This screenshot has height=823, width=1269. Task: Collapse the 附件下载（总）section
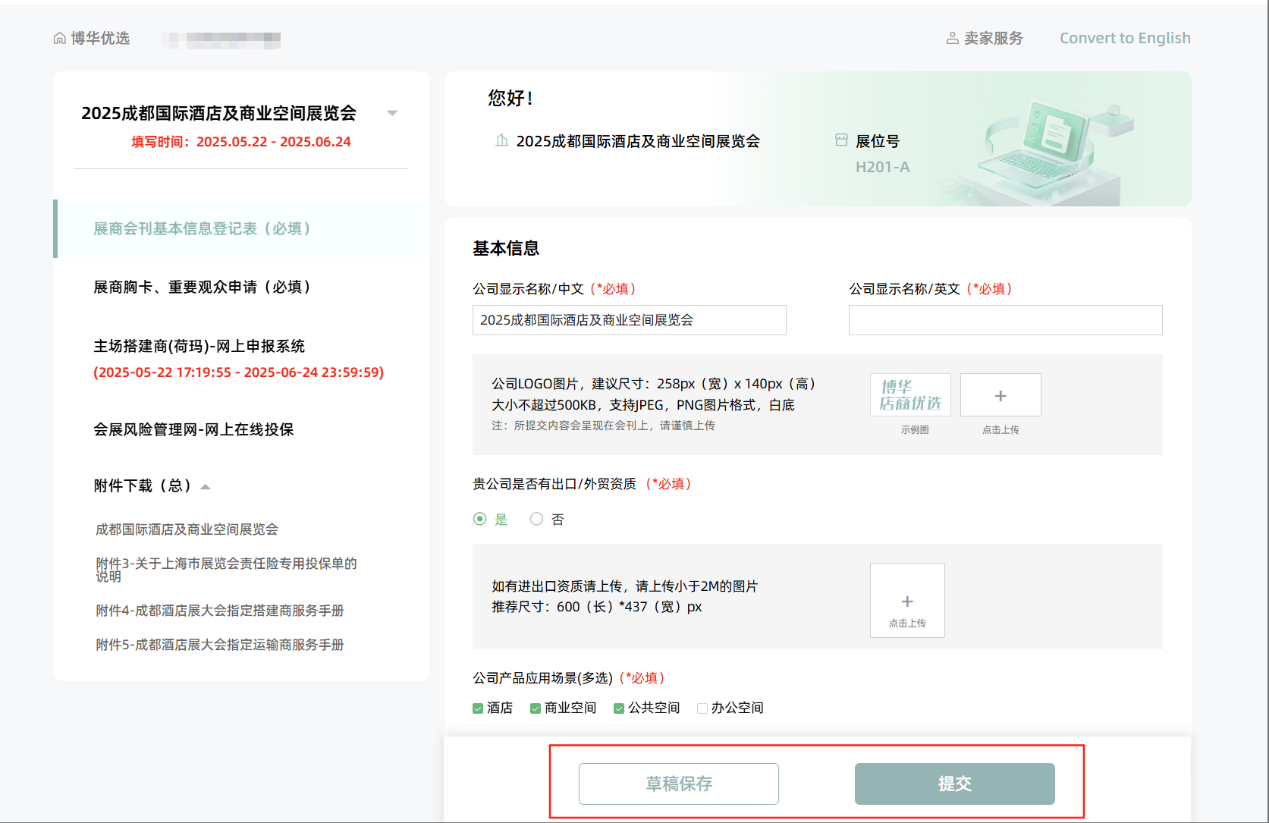[205, 487]
